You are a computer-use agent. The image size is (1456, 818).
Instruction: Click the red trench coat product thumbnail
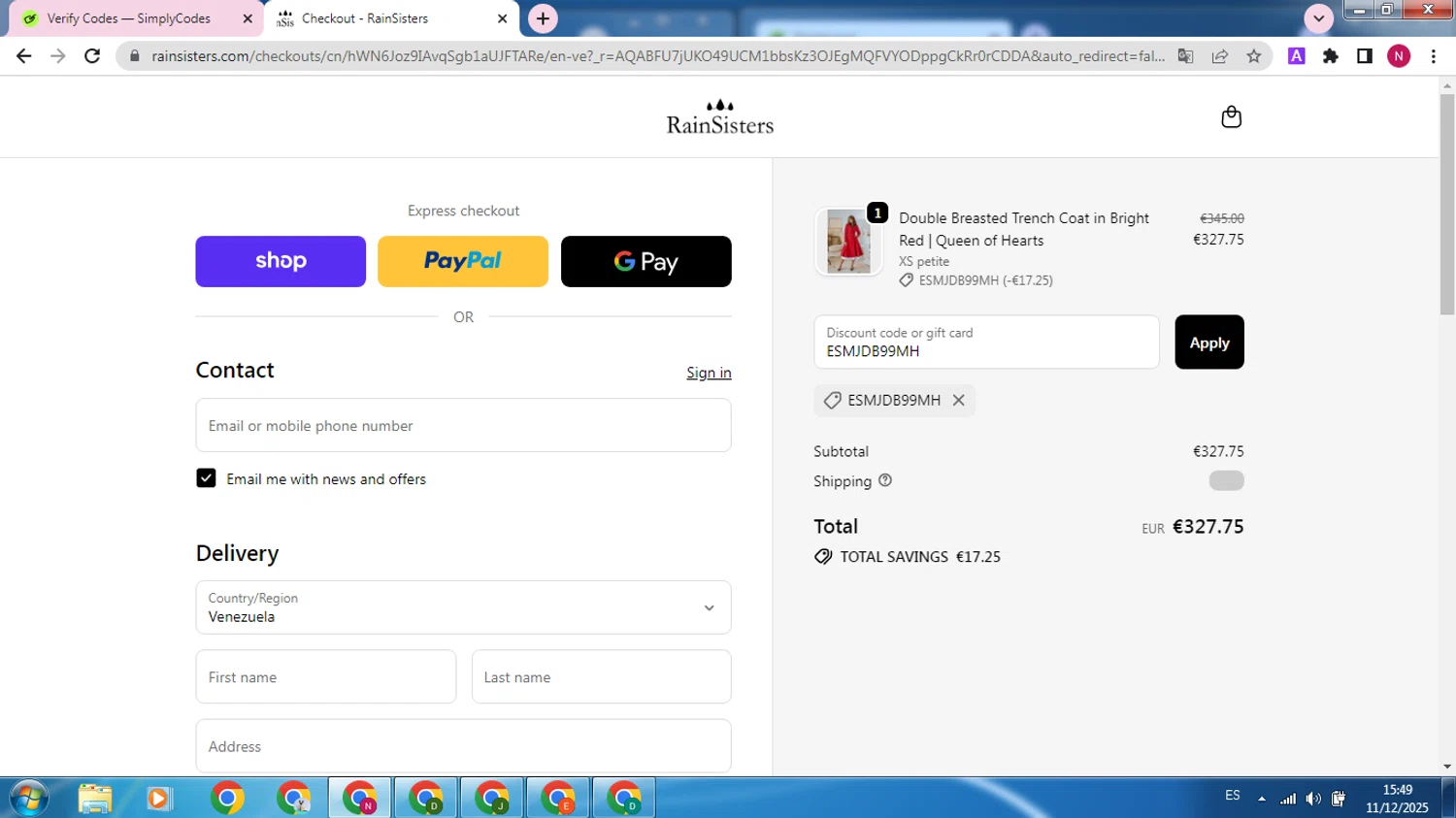coord(848,242)
